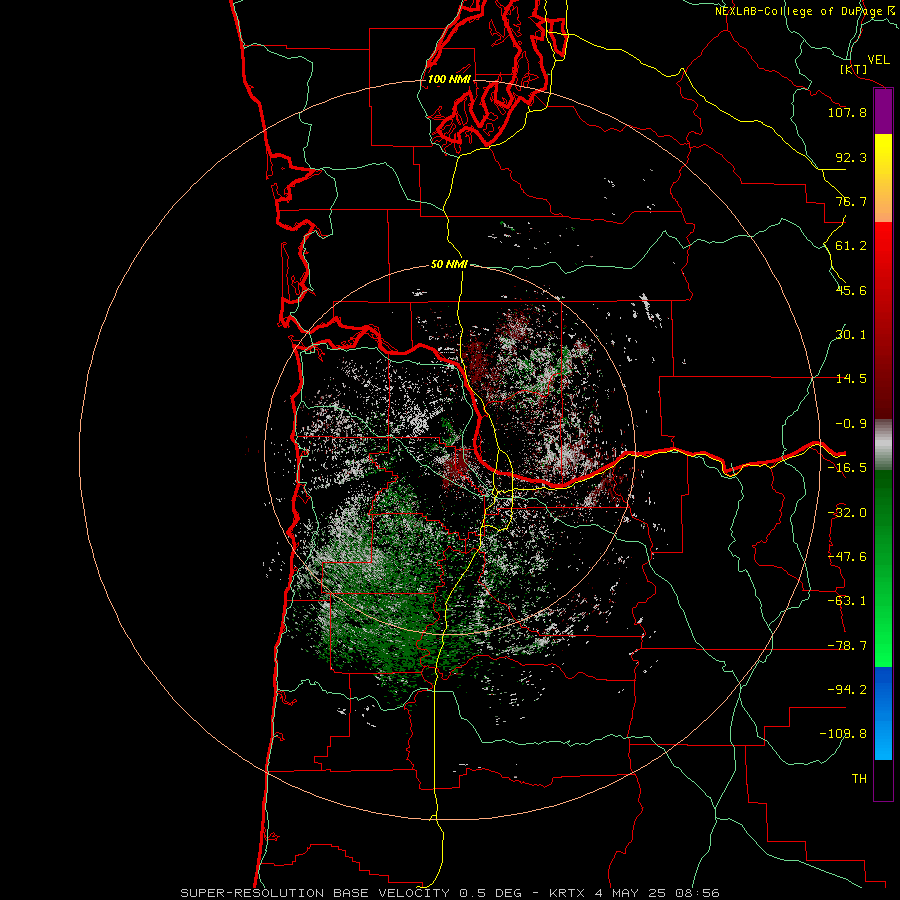The image size is (900, 900).
Task: Click the -0.9 velocity scale value
Action: [x=851, y=424]
